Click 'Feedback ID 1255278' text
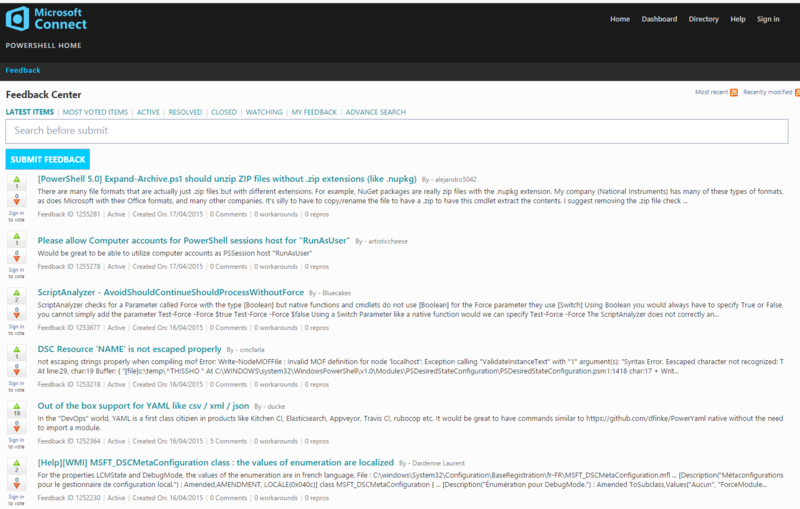Screen dimensions: 800x509 pyautogui.click(x=69, y=267)
